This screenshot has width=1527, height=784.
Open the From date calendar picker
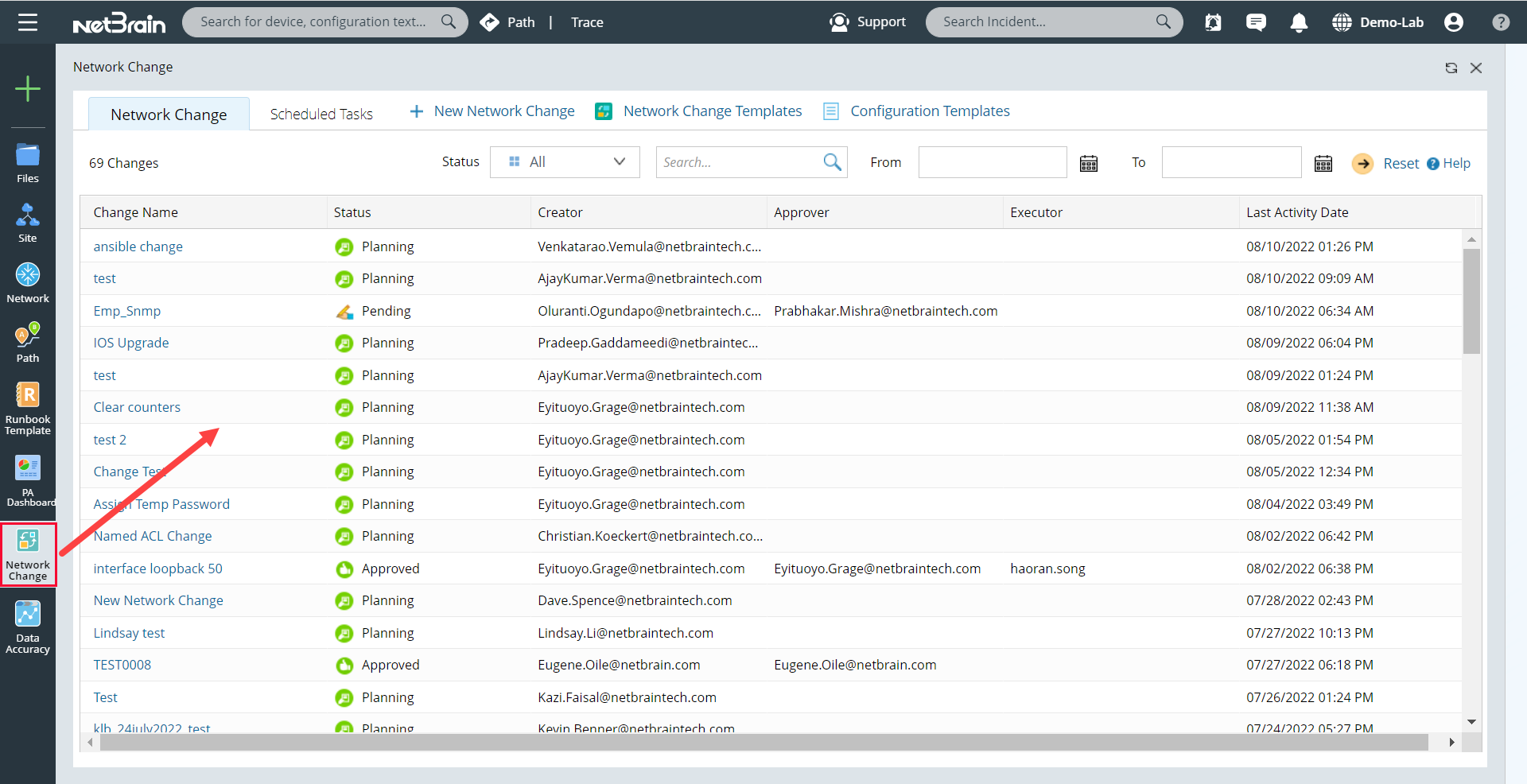pos(1089,163)
